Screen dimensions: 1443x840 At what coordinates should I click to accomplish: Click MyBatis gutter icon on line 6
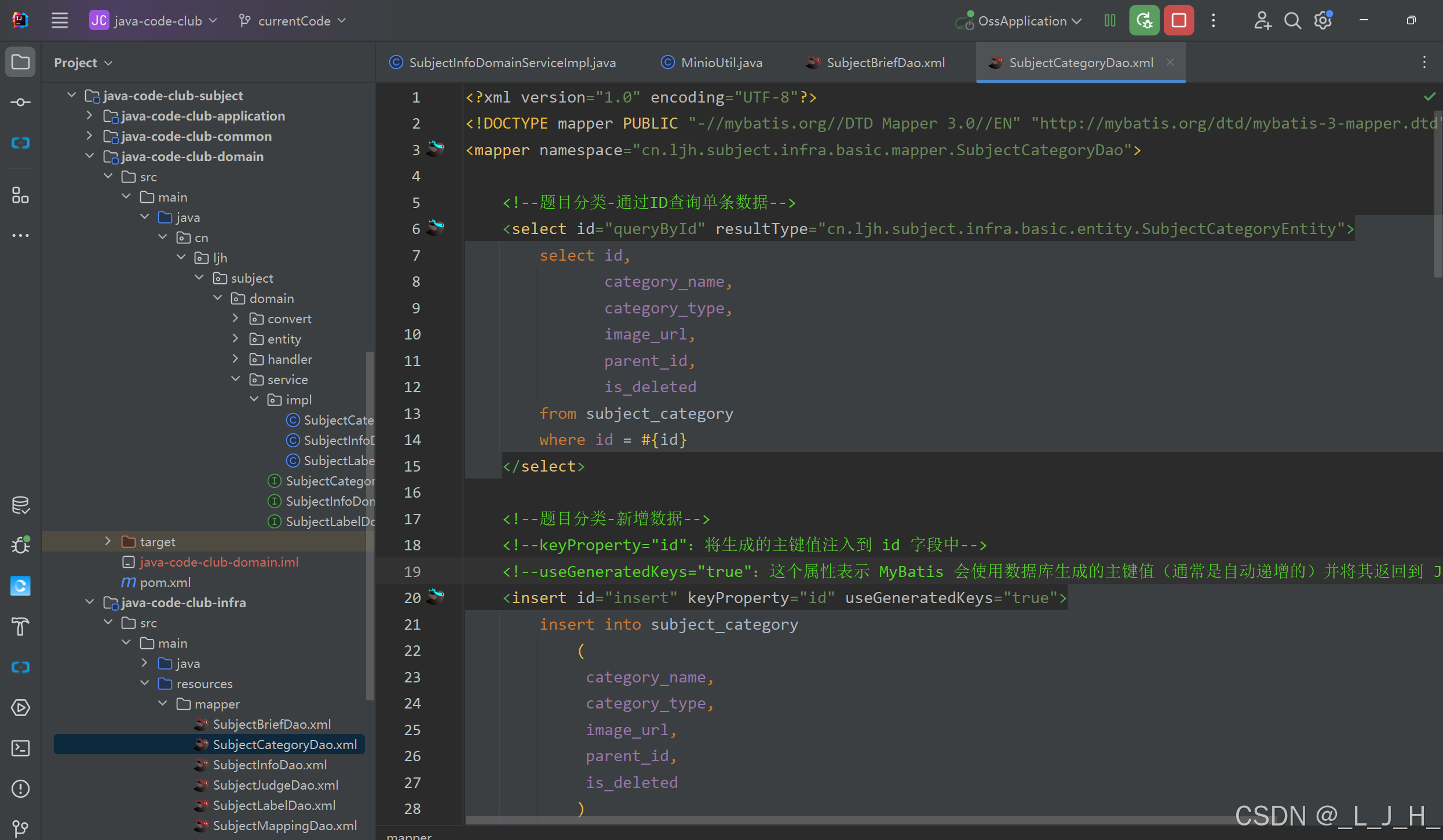(436, 228)
